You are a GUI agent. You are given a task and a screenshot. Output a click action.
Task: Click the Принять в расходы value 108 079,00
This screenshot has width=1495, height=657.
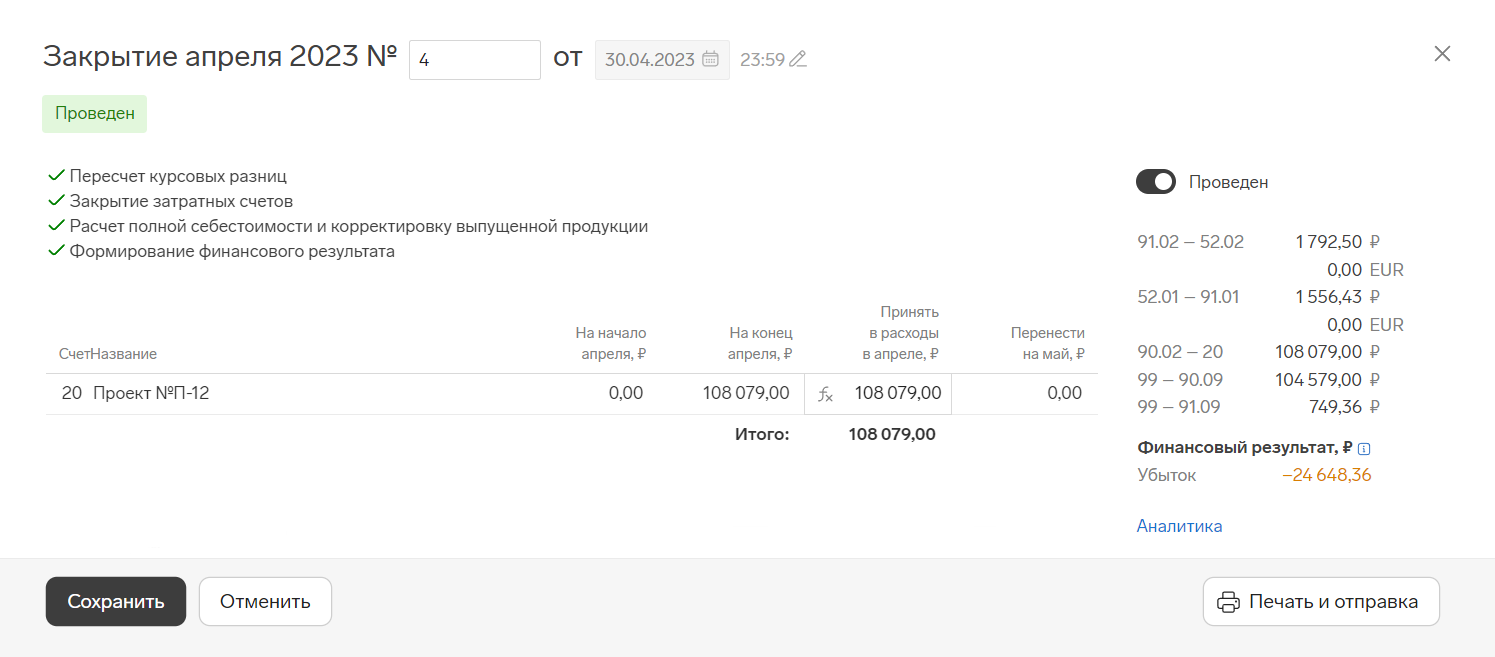coord(897,394)
